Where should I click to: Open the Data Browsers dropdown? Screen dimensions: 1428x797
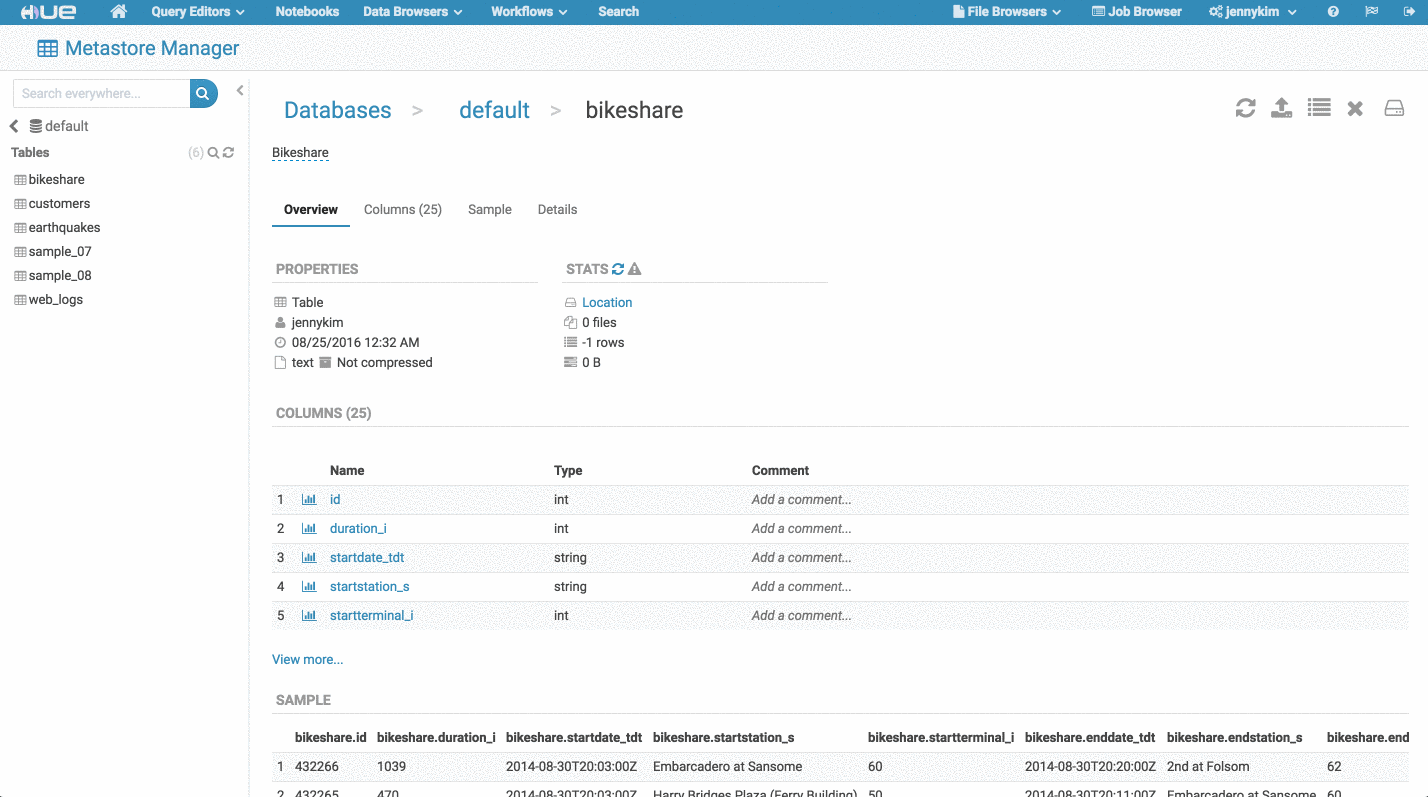(x=411, y=11)
